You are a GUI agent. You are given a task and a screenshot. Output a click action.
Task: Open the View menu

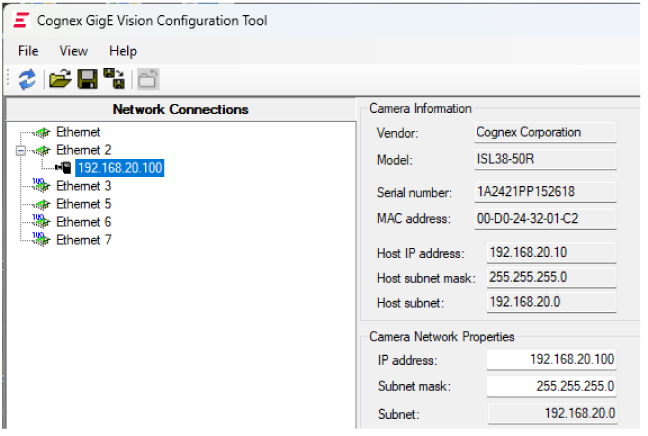[x=73, y=51]
